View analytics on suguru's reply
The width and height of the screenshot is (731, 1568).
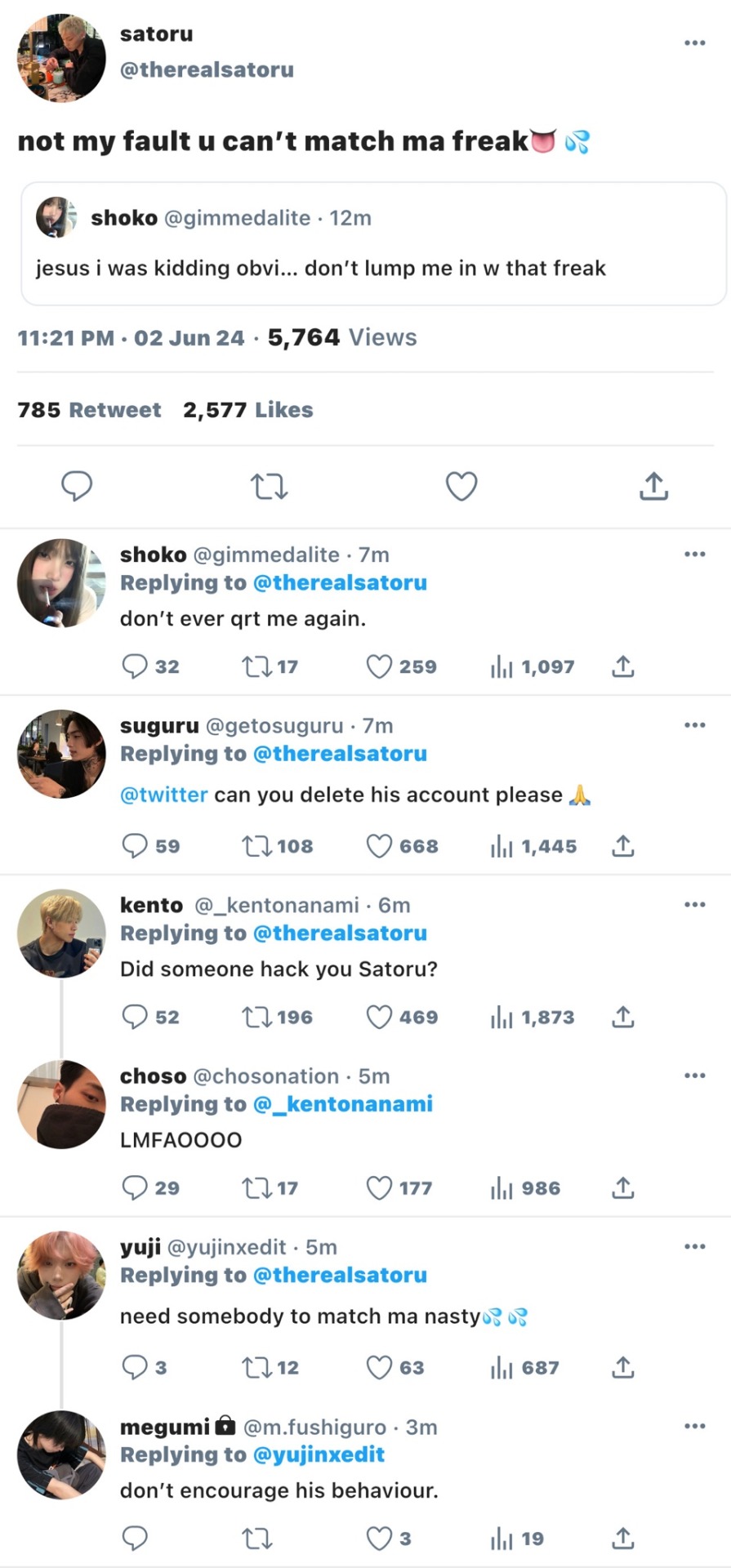(x=501, y=846)
